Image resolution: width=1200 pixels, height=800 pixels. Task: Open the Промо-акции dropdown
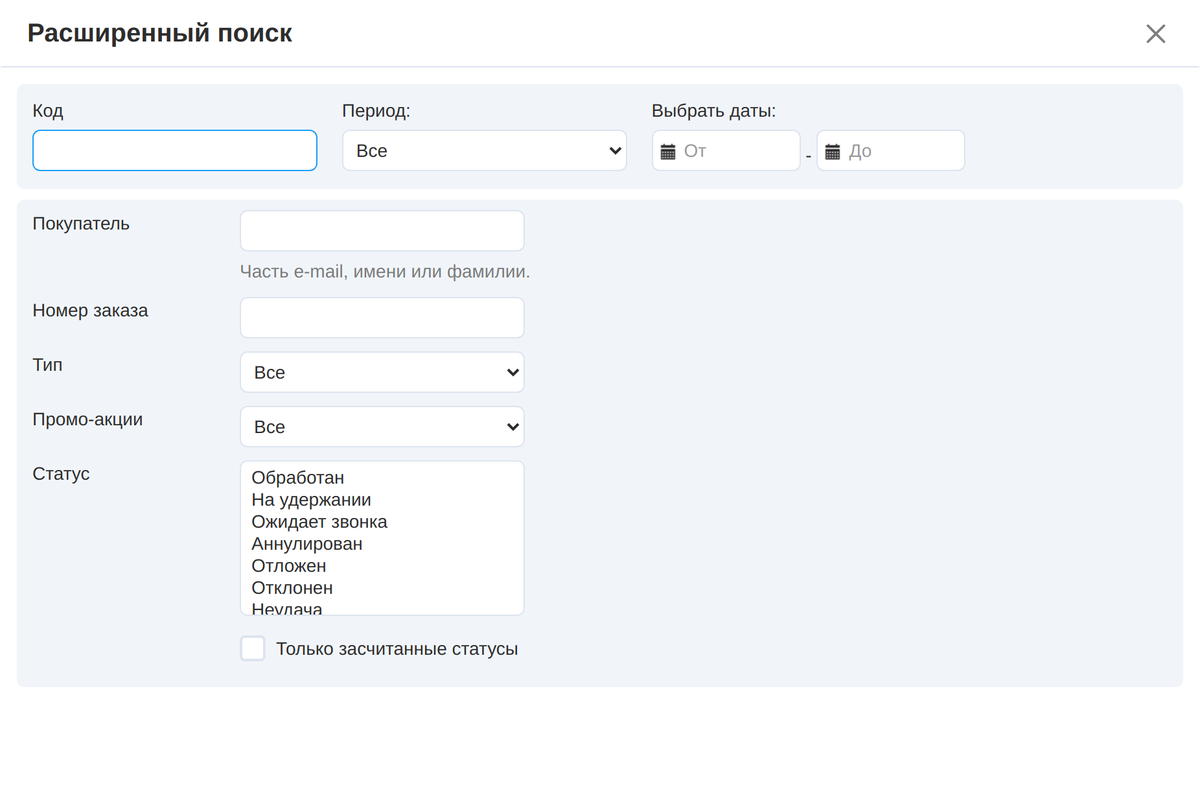coord(382,427)
